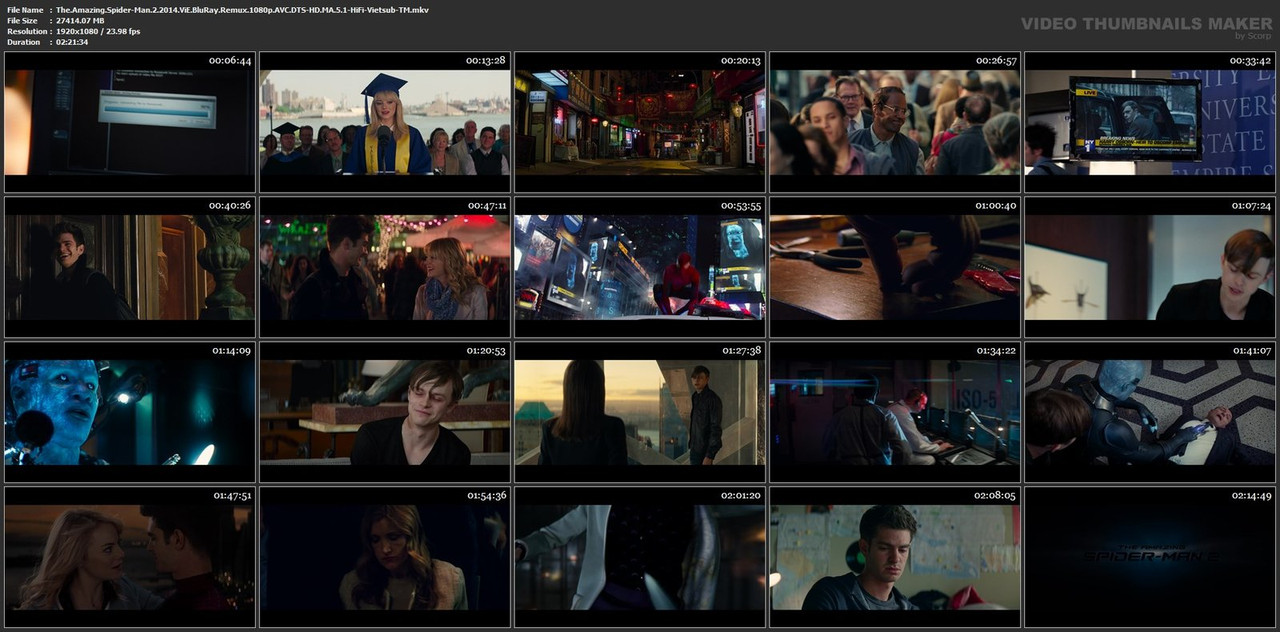This screenshot has width=1280, height=632.
Task: Pick the crowd scene thumbnail at 00:26:57
Action: click(895, 122)
